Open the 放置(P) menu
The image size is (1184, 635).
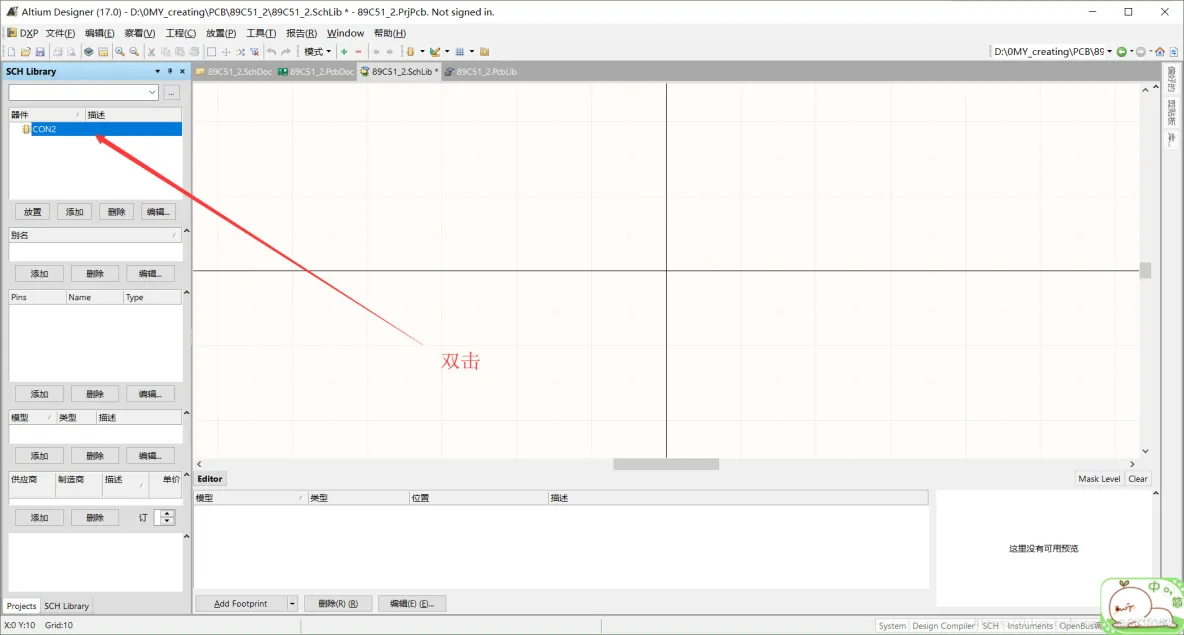[220, 33]
